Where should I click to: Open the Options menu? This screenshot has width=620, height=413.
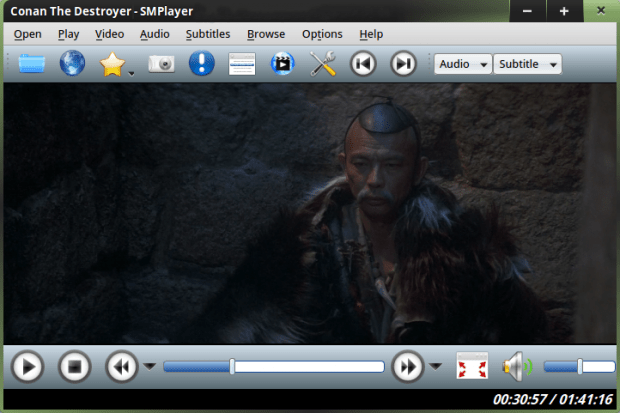click(x=322, y=34)
